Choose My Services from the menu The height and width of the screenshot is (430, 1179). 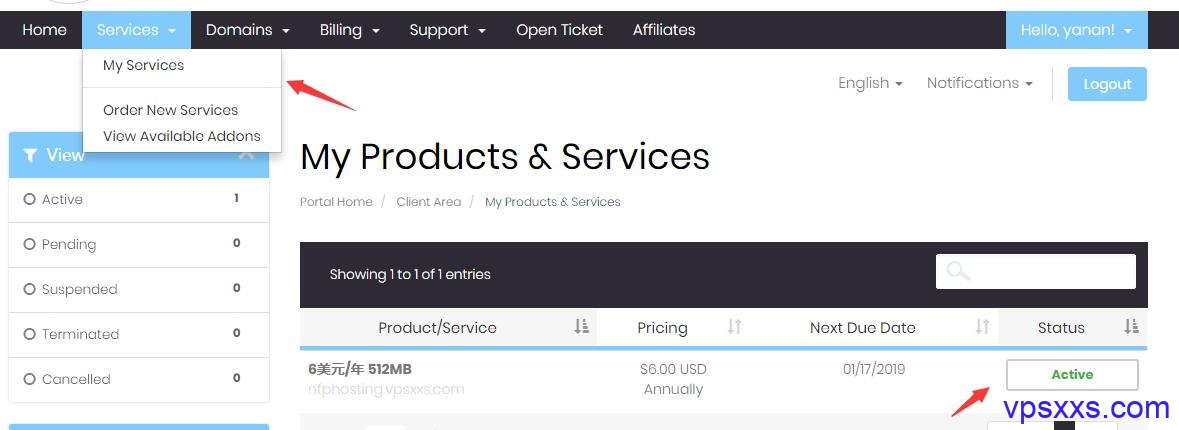144,65
